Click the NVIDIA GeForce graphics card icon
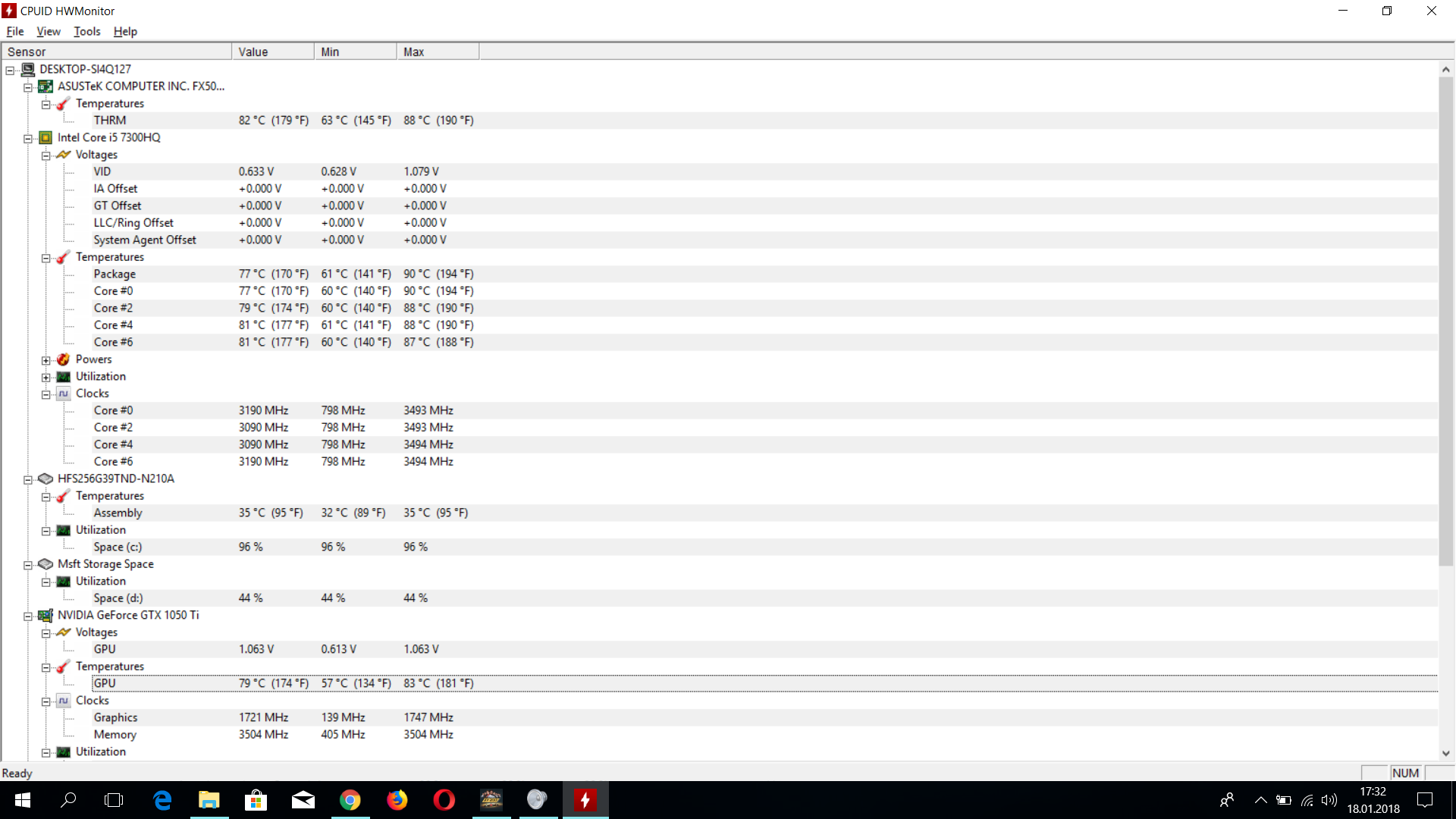Viewport: 1456px width, 819px height. [x=45, y=615]
